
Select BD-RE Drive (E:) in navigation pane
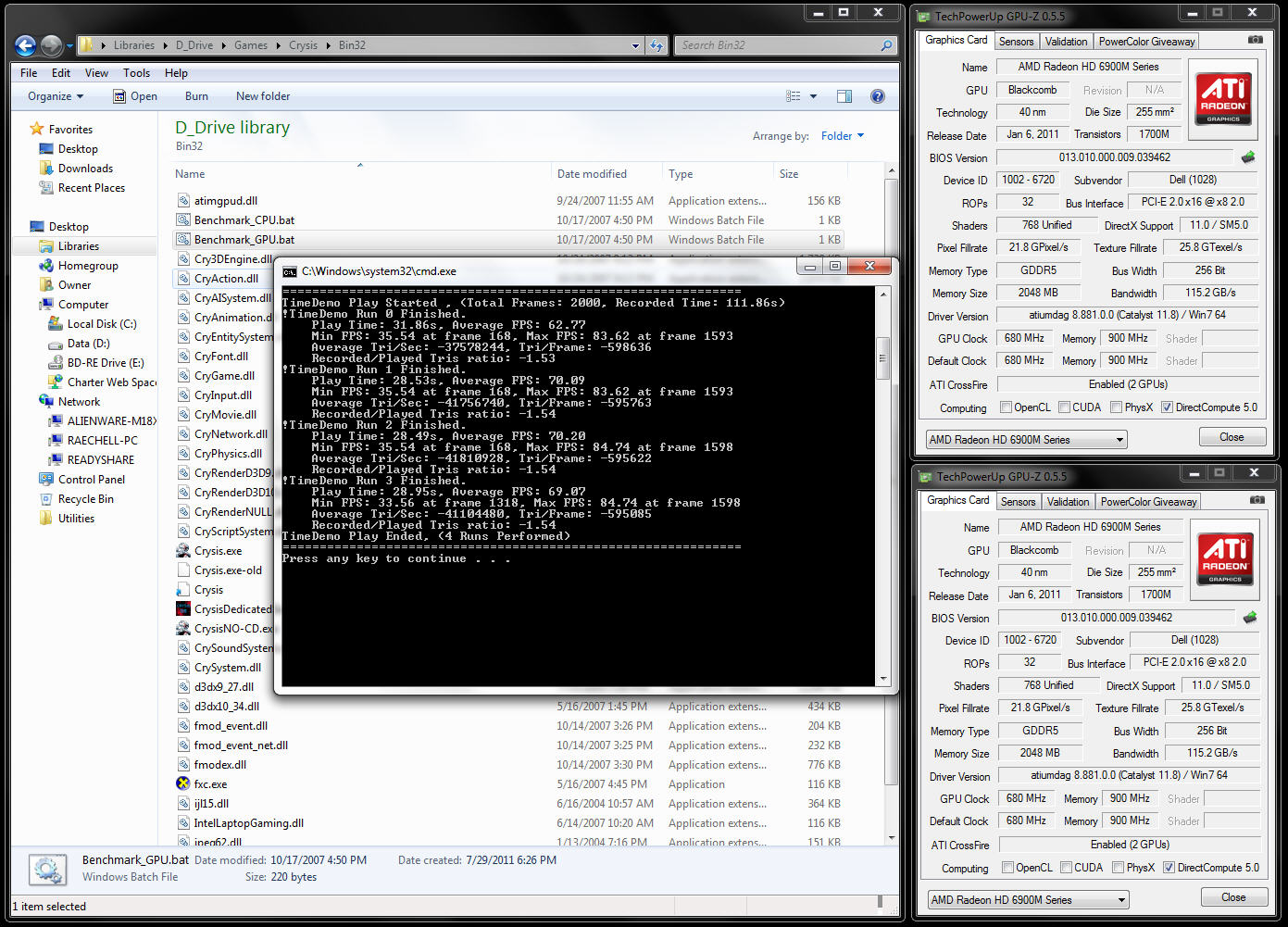(95, 362)
